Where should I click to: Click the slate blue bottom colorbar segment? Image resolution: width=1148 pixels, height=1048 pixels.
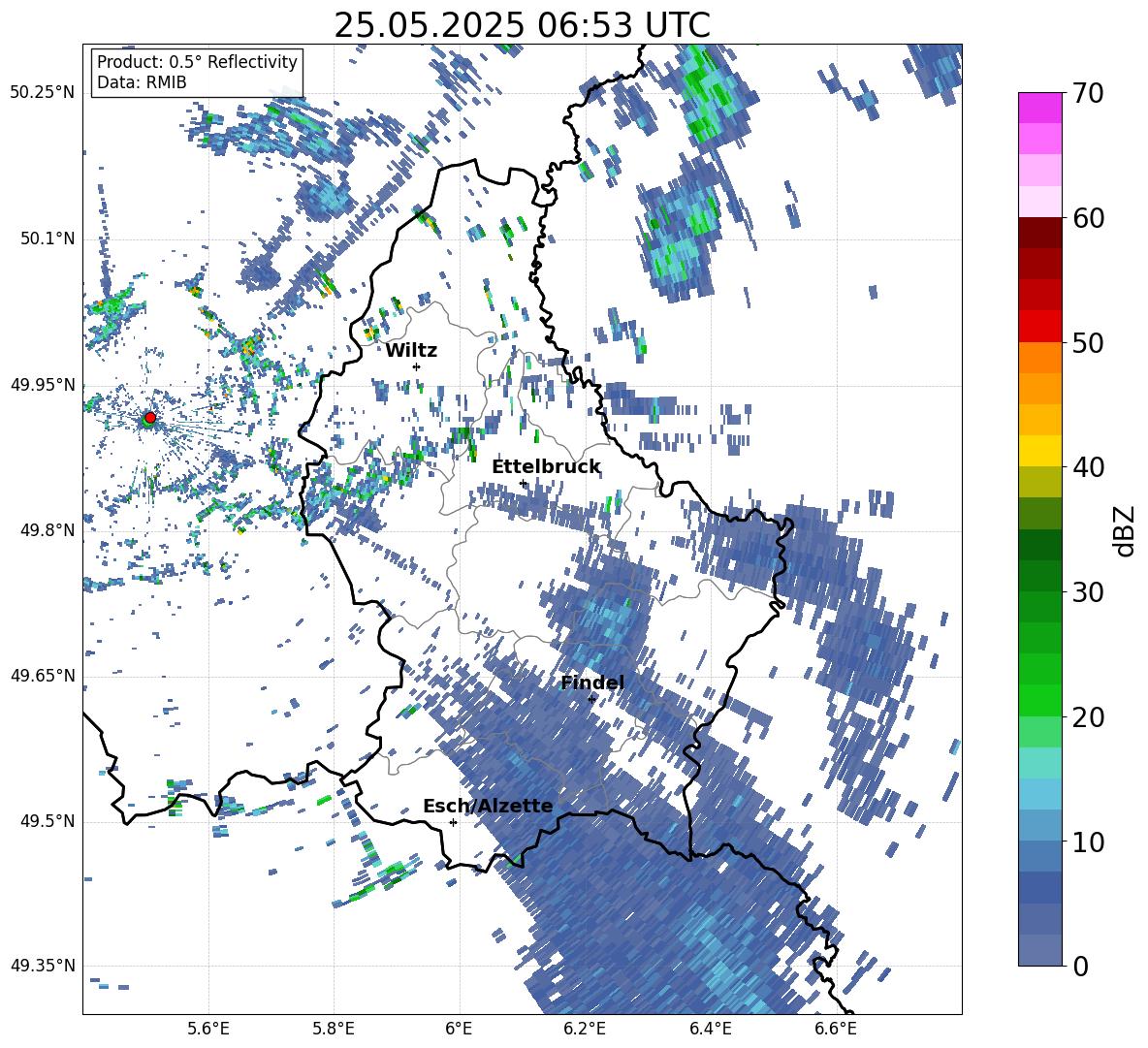[x=1039, y=950]
